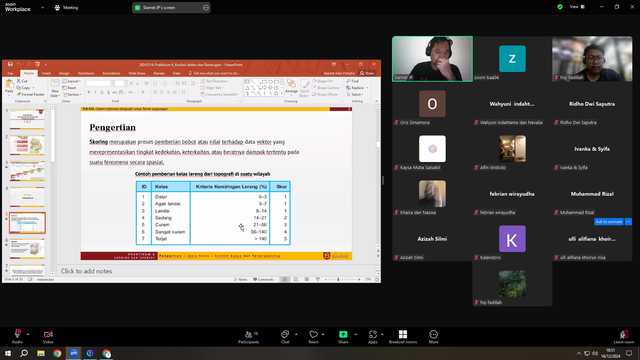This screenshot has width=640, height=360.
Task: Click the Meeting info button at the top
Action: click(x=66, y=7)
